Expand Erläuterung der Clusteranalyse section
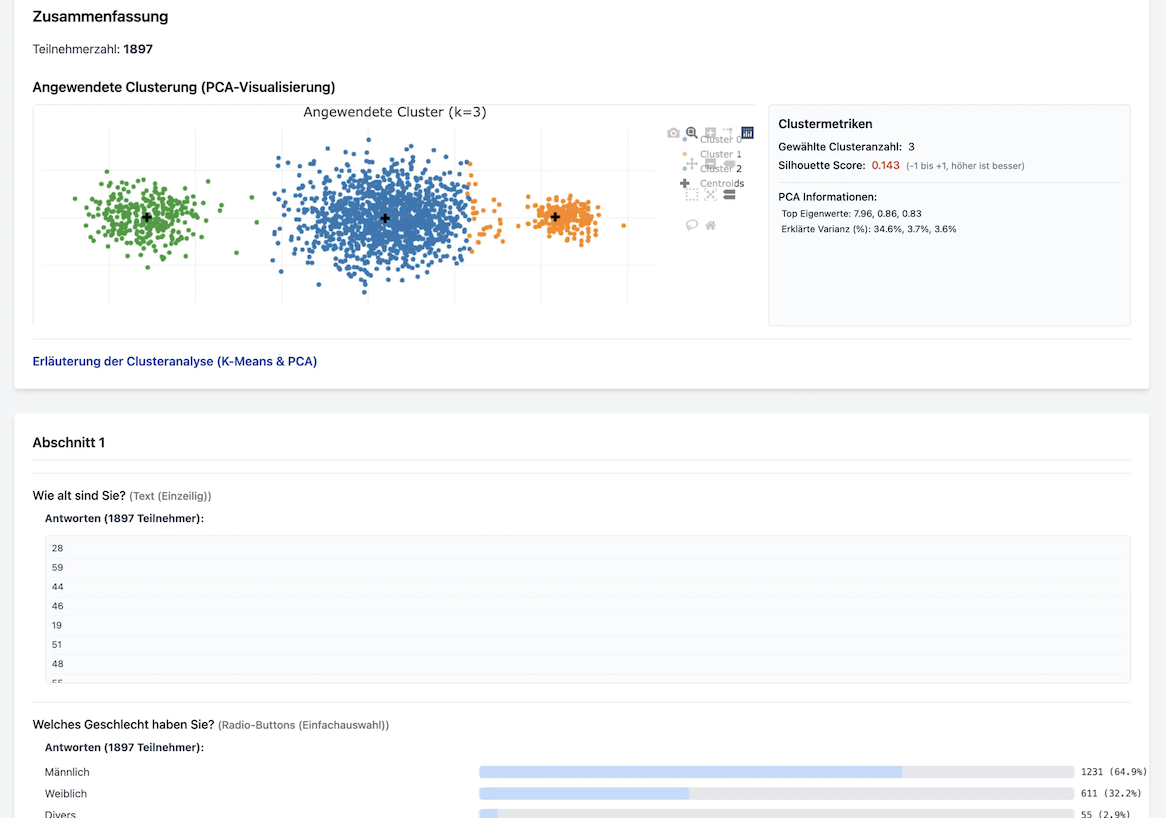The width and height of the screenshot is (1166, 818). (175, 362)
